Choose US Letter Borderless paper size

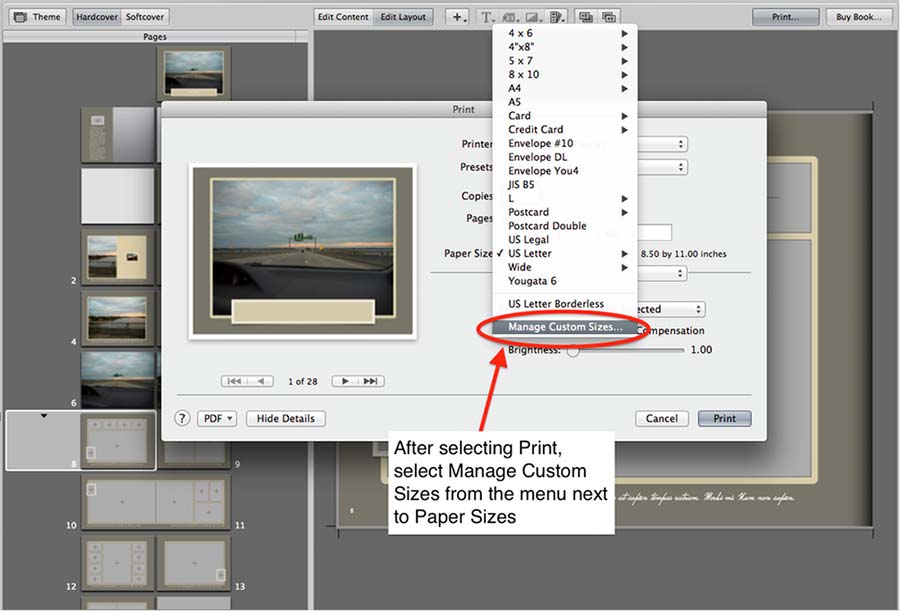[x=556, y=304]
